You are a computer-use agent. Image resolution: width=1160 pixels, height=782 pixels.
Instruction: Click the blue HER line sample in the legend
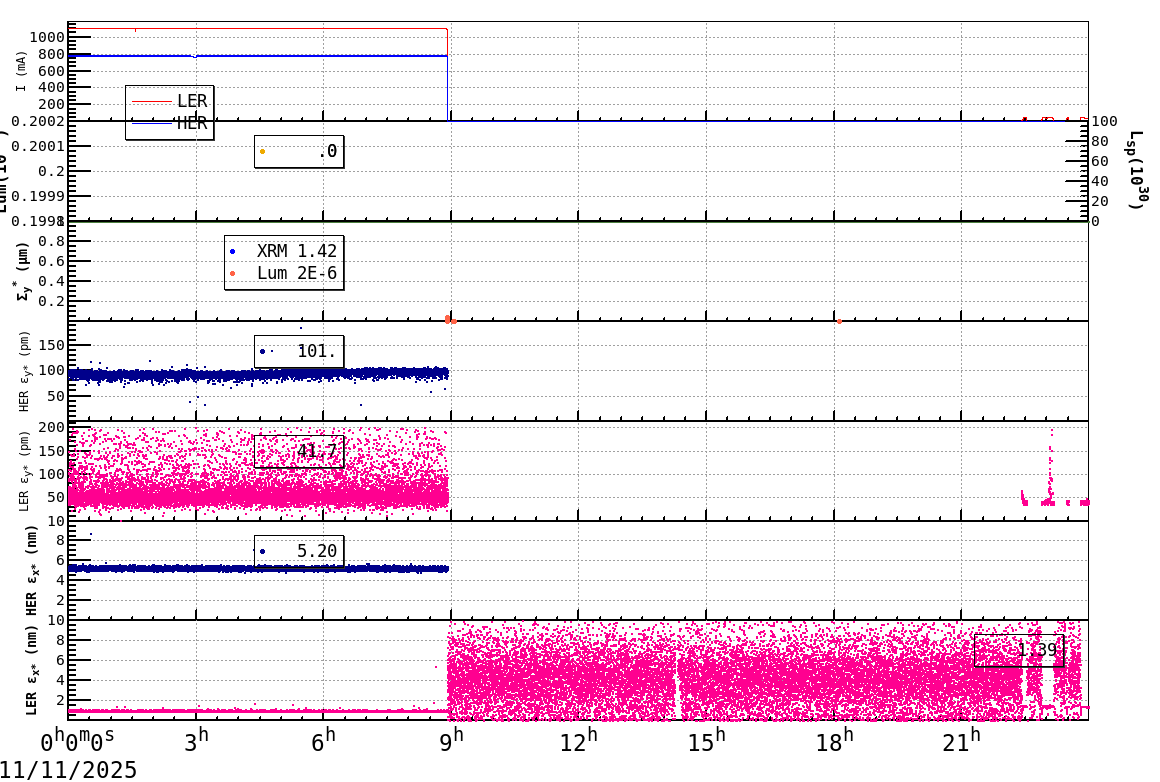[x=152, y=124]
